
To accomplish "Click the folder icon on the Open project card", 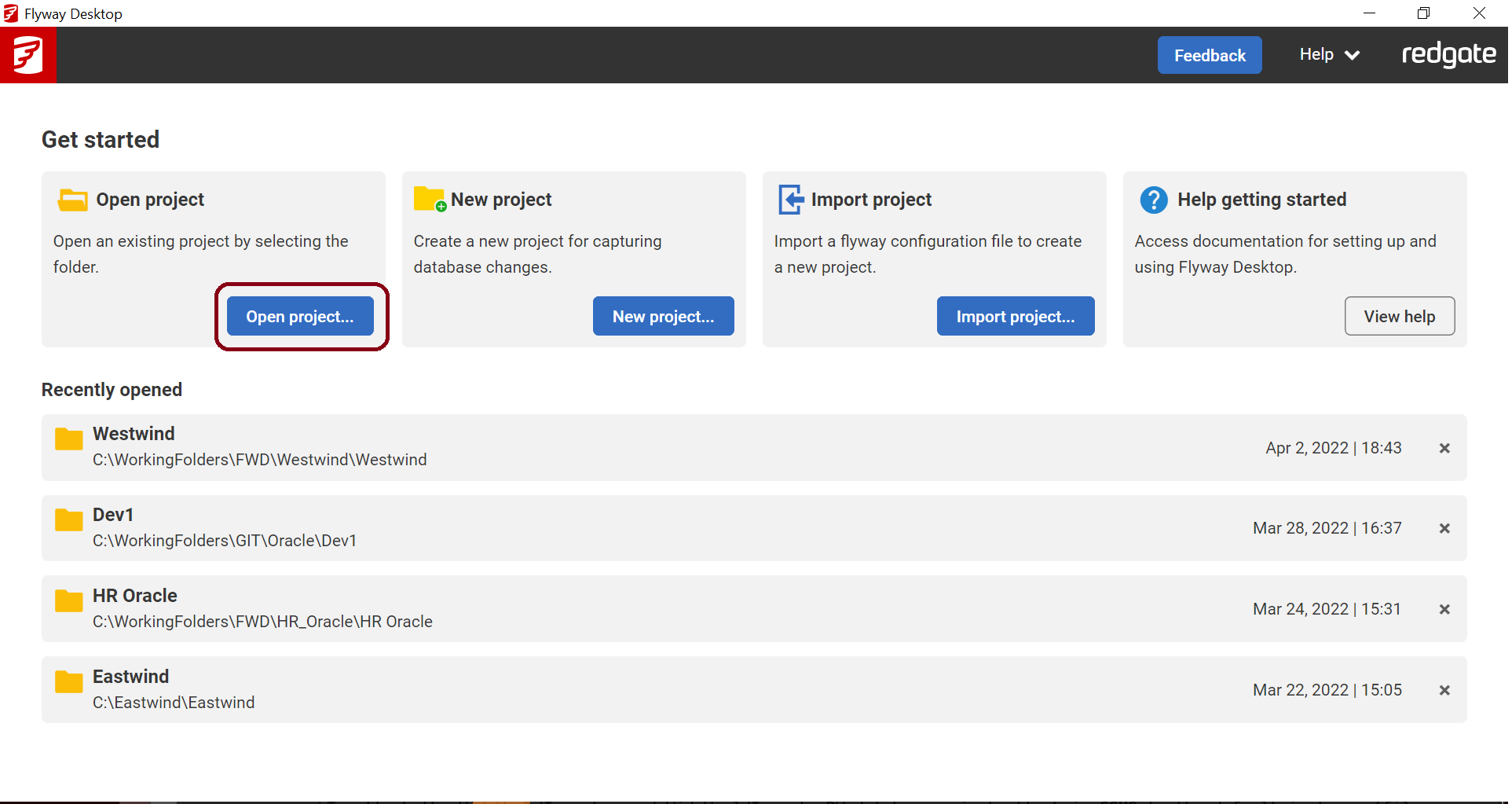I will point(71,200).
